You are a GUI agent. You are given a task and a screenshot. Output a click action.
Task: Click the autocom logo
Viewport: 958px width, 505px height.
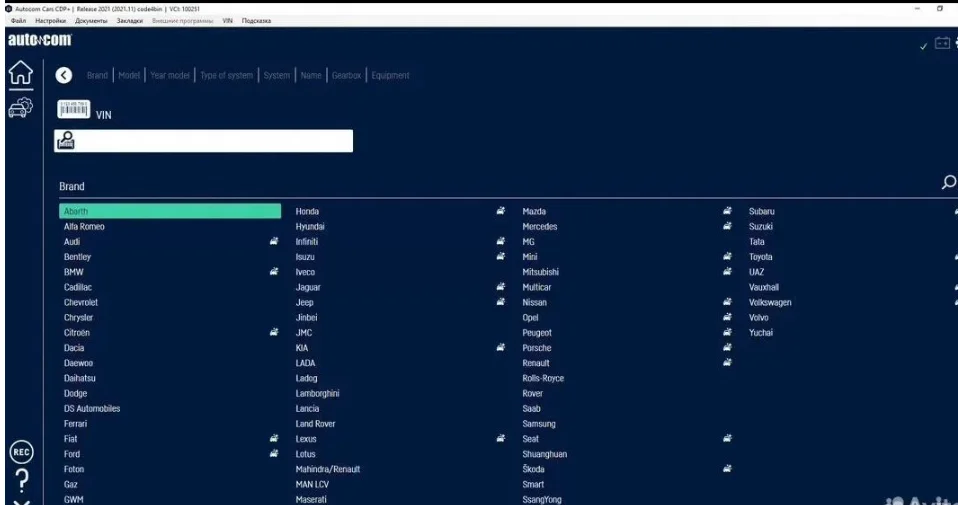40,40
